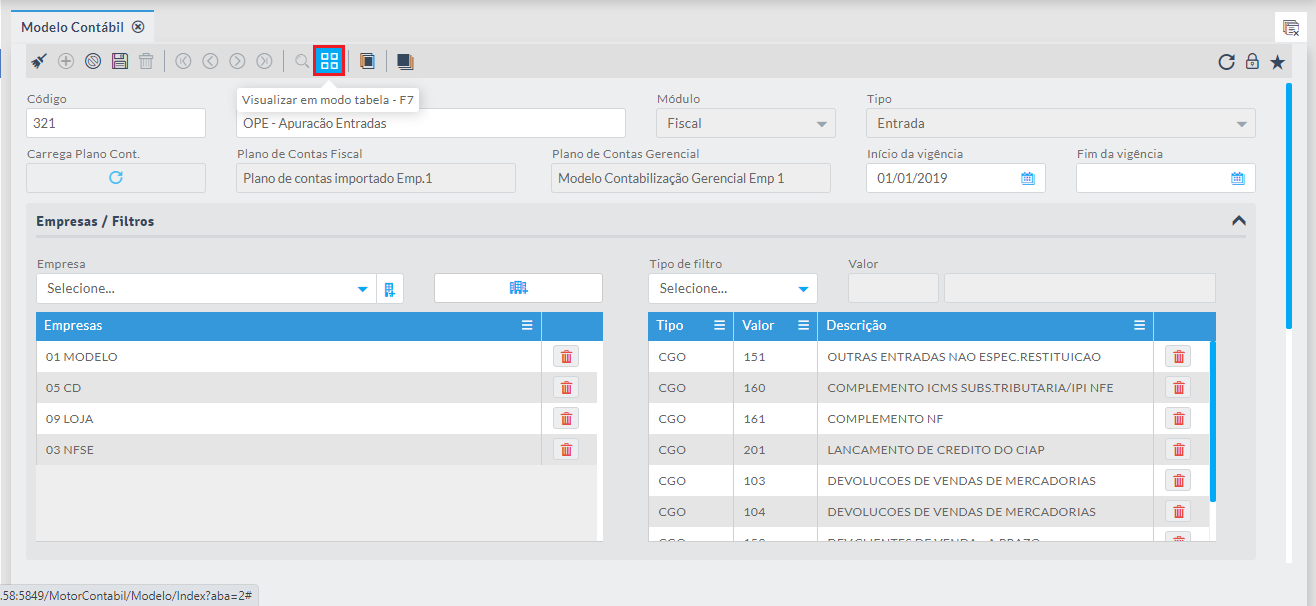
Task: Click the add new record plus icon
Action: point(66,61)
